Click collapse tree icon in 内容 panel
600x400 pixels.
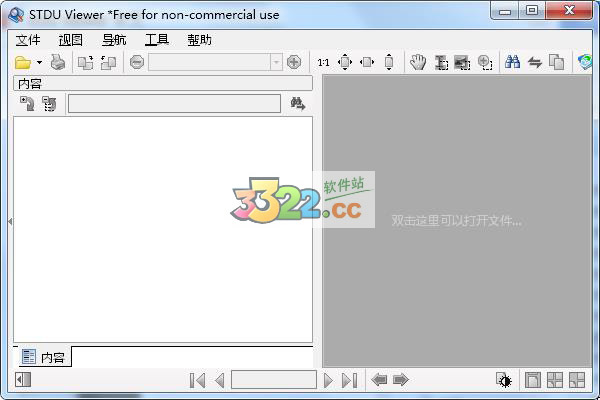(x=49, y=103)
